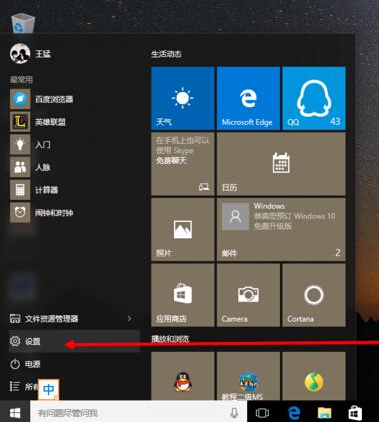Open the 天气 weather tile
This screenshot has width=379, height=422.
pyautogui.click(x=183, y=98)
